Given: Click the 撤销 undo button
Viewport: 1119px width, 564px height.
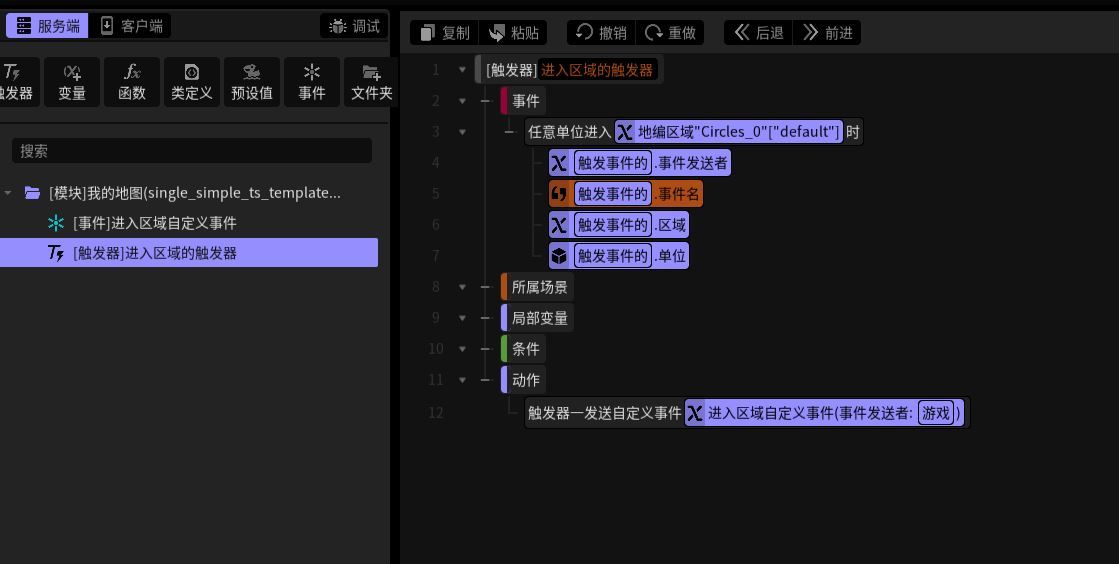Looking at the screenshot, I should 602,33.
